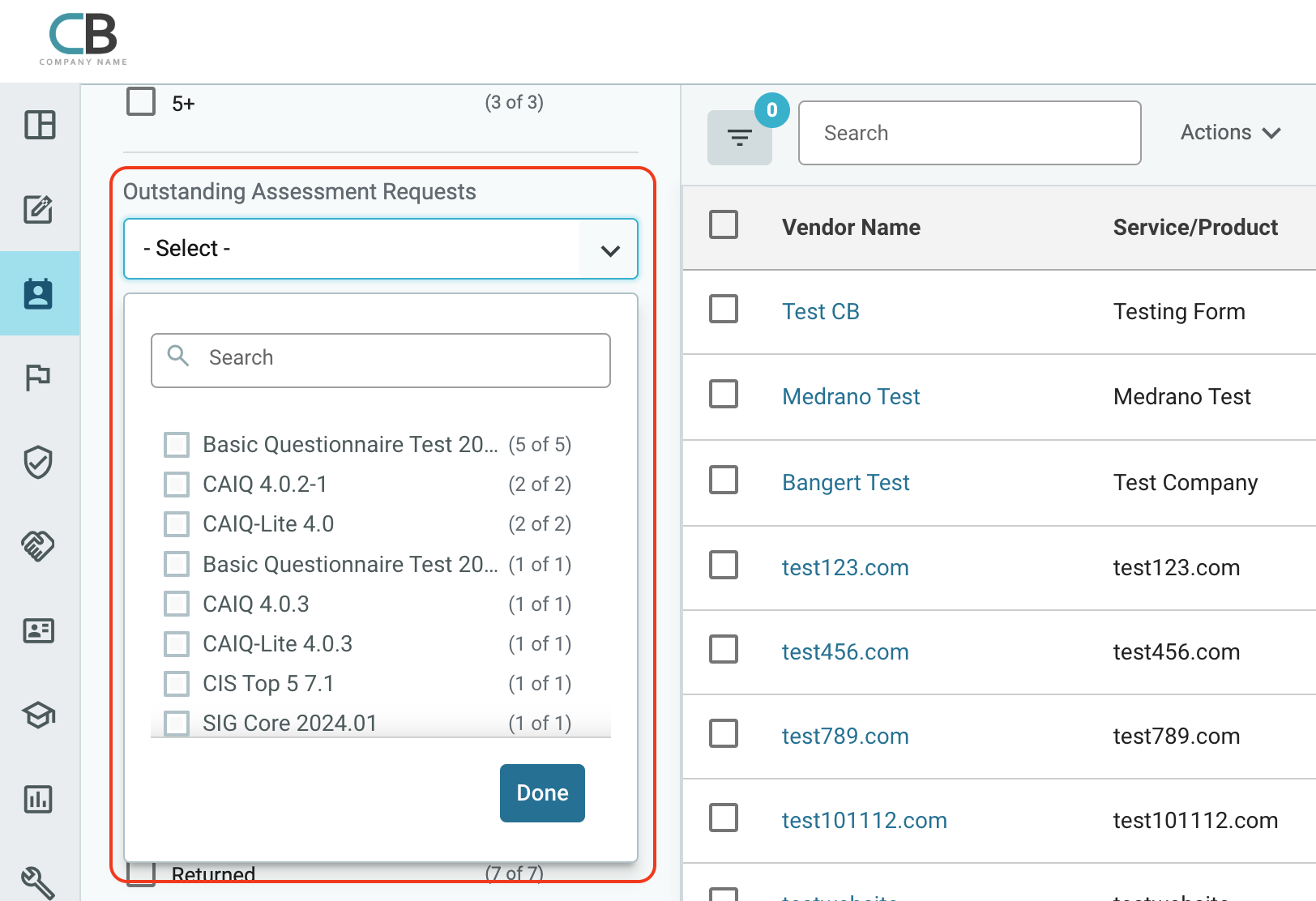Image resolution: width=1316 pixels, height=901 pixels.
Task: Click the Outstanding Assessment Requests heading
Action: pos(300,191)
